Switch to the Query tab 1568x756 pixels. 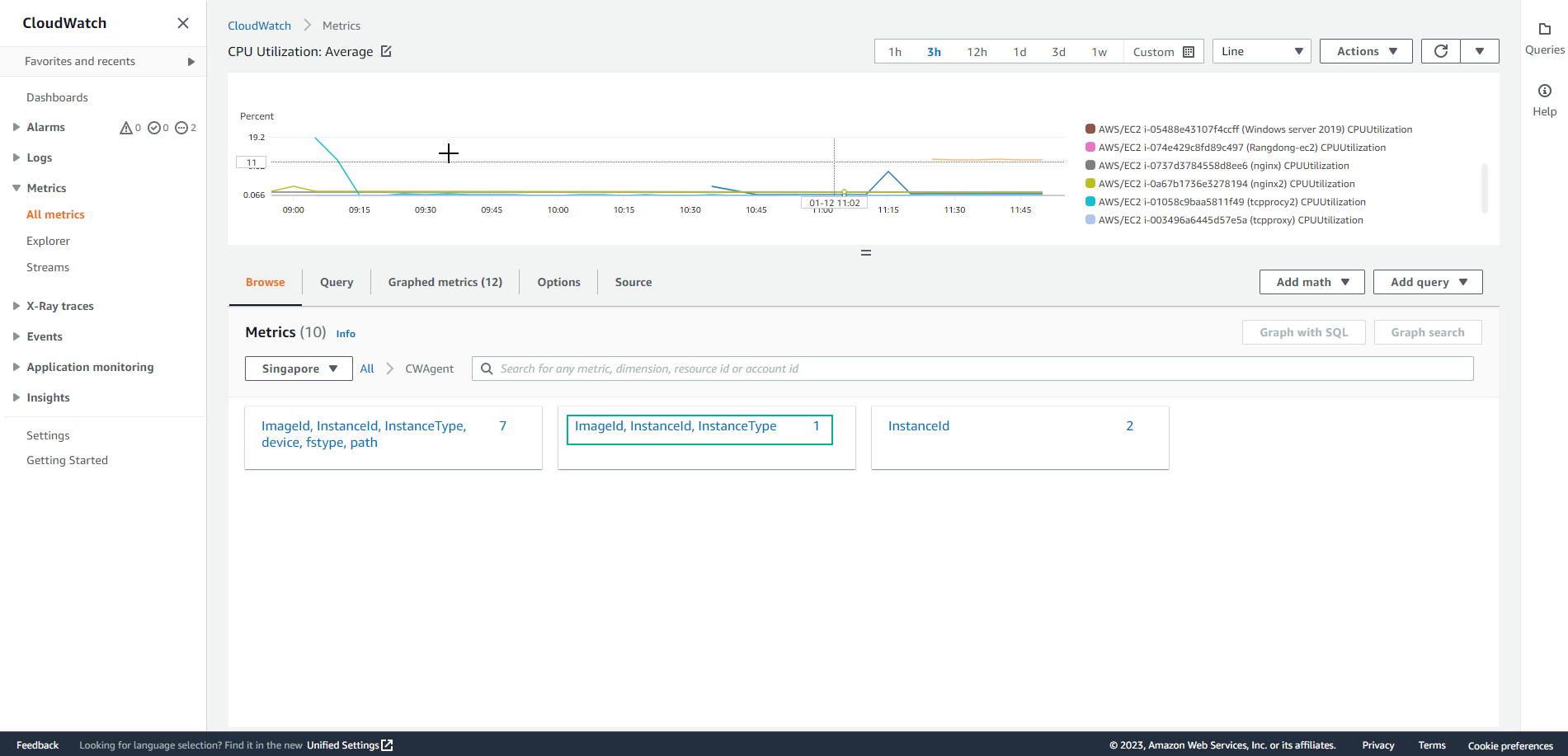337,282
